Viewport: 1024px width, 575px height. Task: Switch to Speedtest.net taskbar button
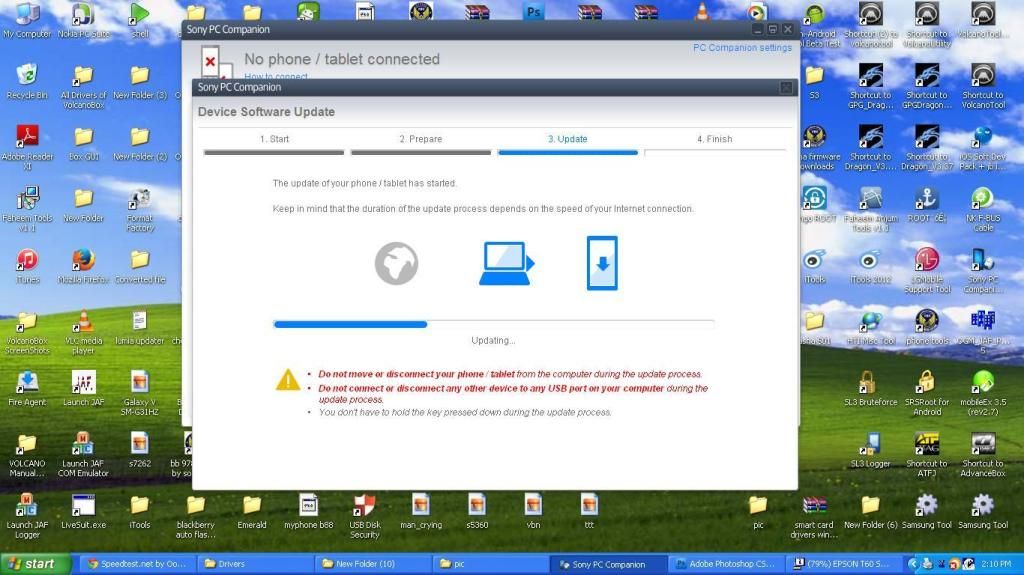coord(137,564)
